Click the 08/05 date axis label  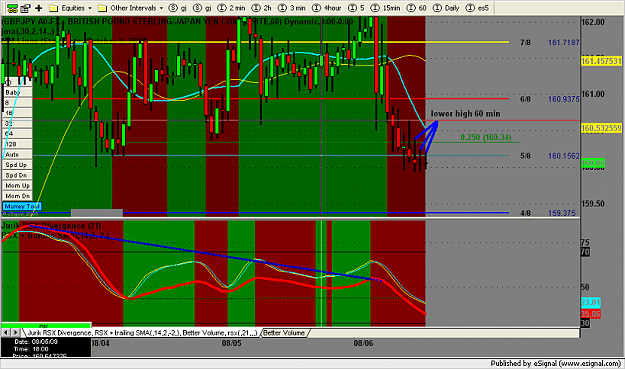(232, 343)
